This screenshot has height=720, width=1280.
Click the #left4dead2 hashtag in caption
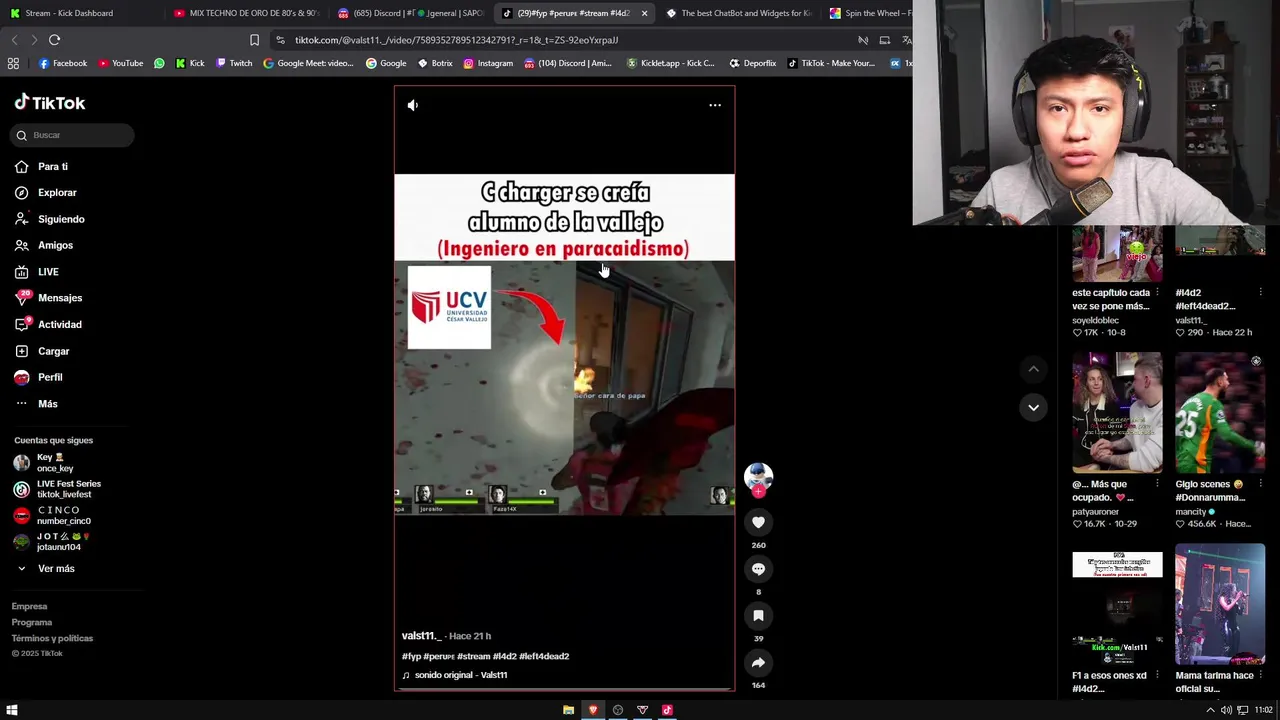click(x=544, y=656)
